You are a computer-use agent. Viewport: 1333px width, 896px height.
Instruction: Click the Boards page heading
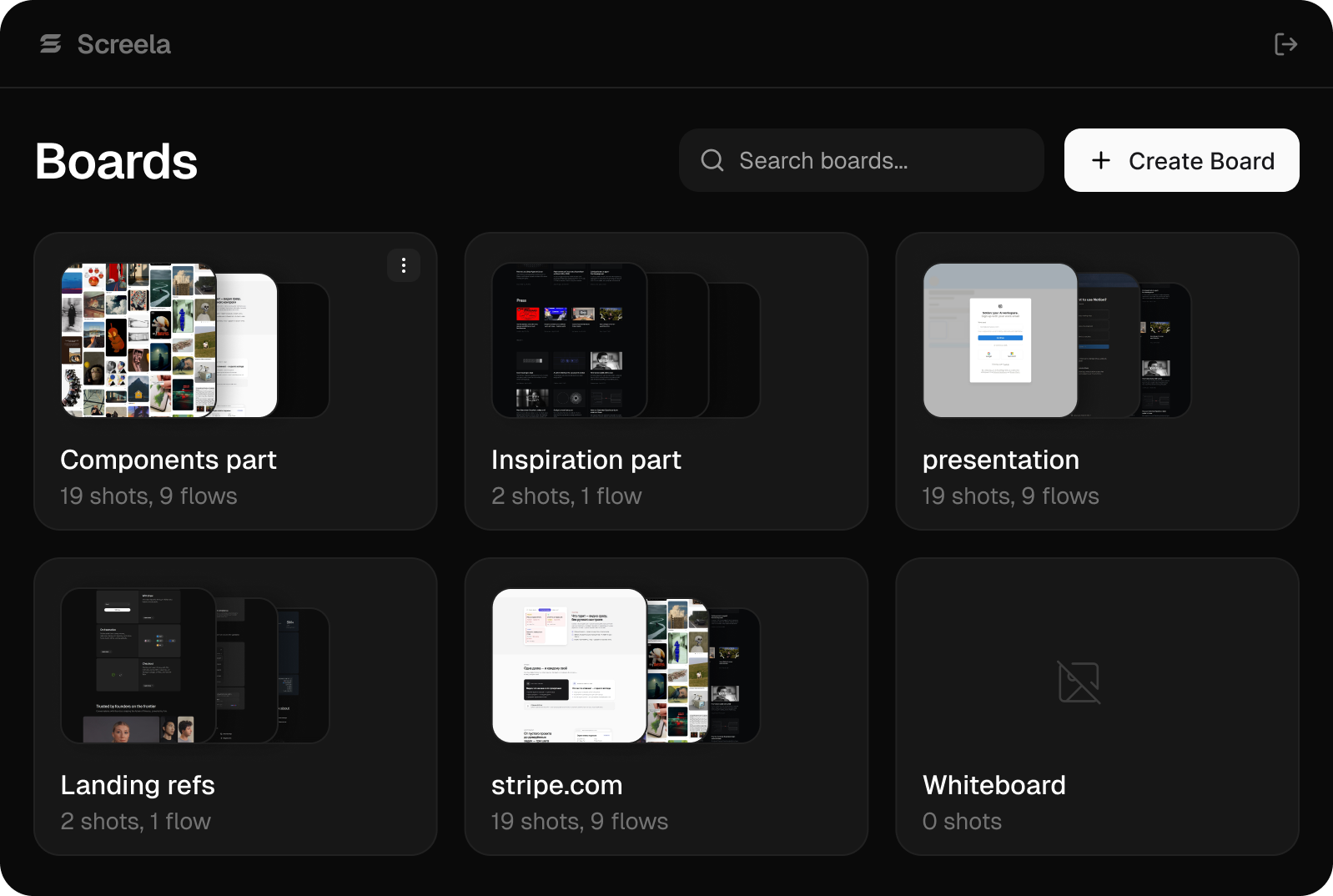(x=117, y=161)
